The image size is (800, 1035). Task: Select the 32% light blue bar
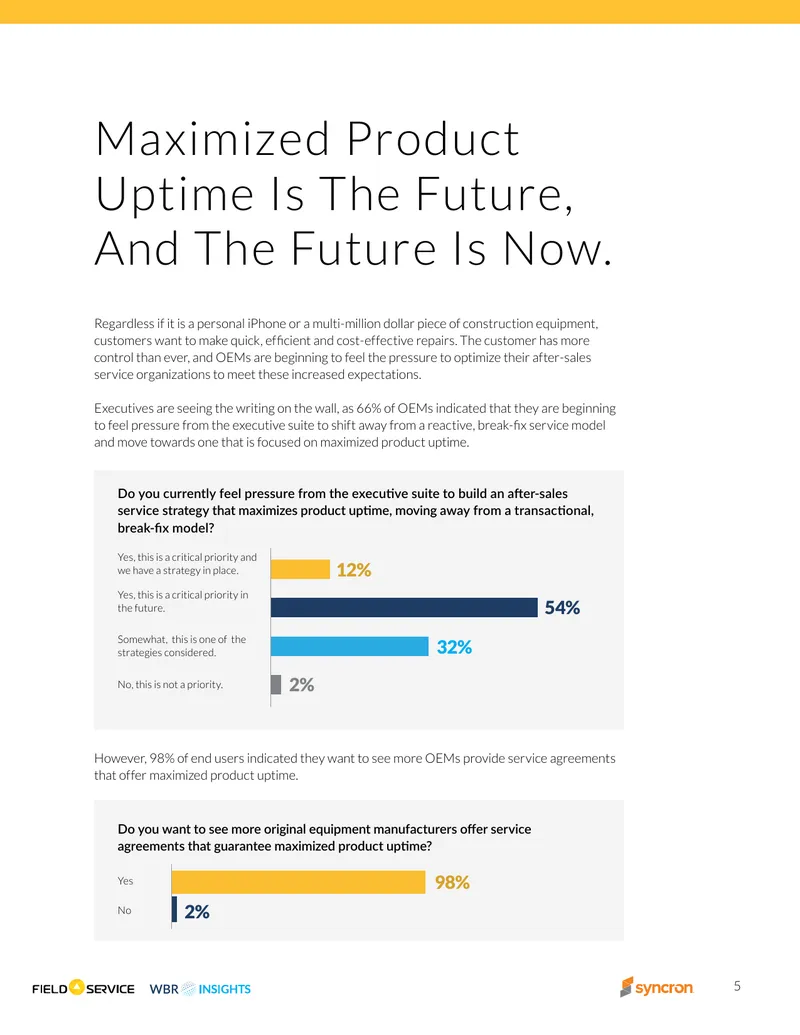[x=350, y=646]
